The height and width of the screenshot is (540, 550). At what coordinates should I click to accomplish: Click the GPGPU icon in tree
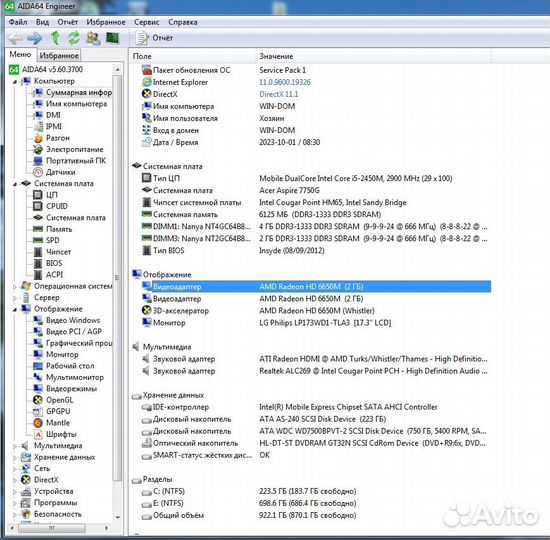(38, 411)
